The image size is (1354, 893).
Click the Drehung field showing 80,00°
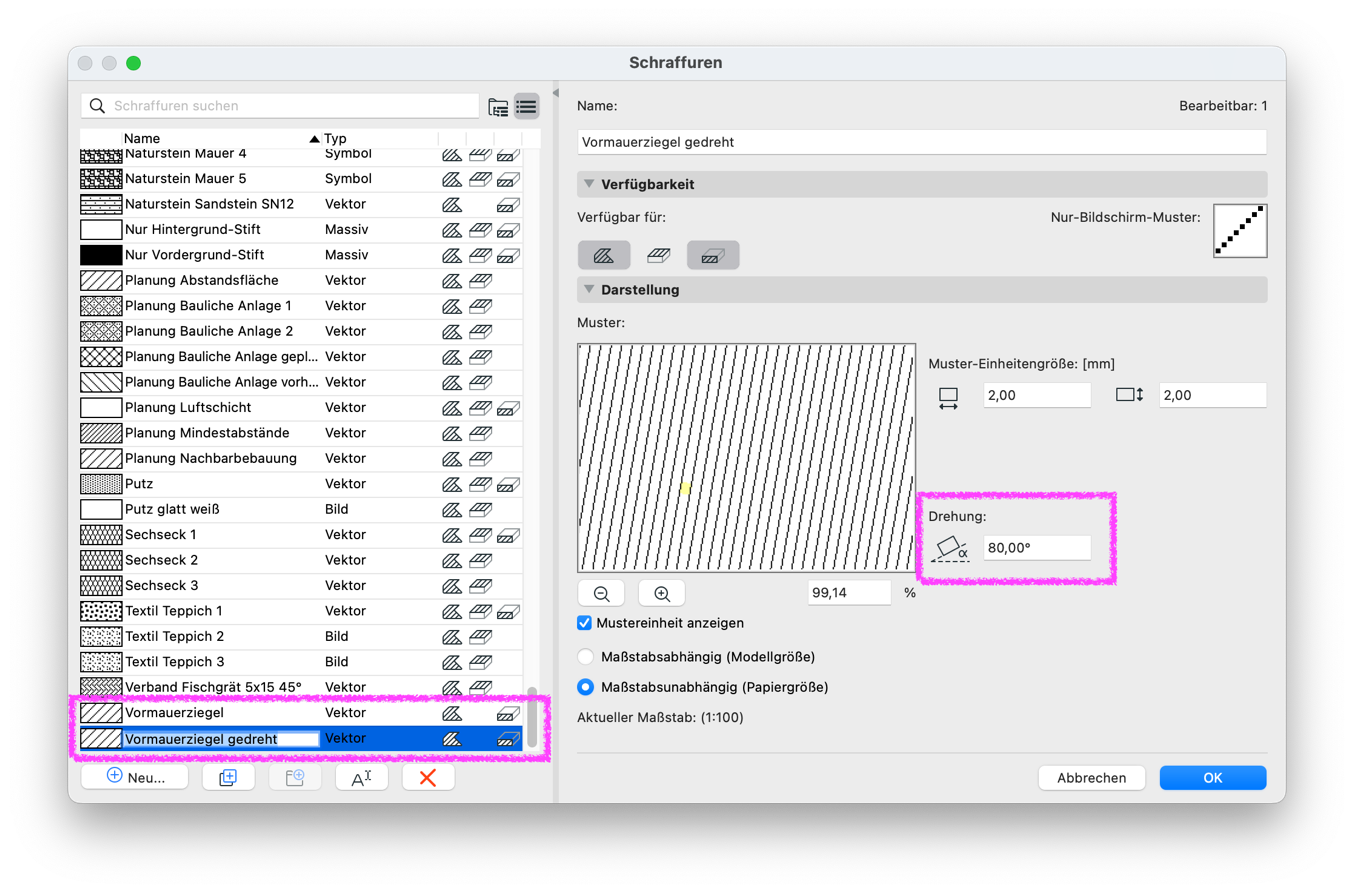click(x=1037, y=548)
